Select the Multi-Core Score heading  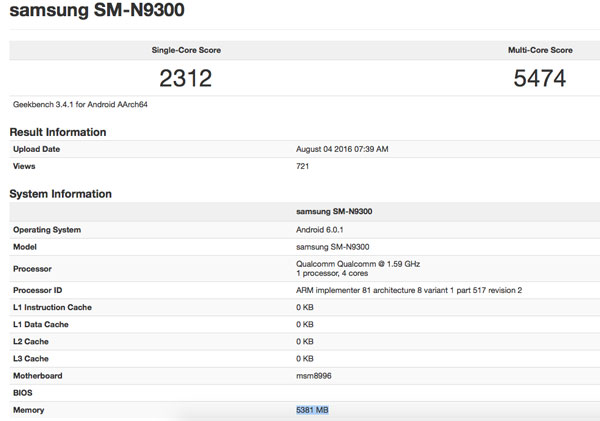pos(540,50)
